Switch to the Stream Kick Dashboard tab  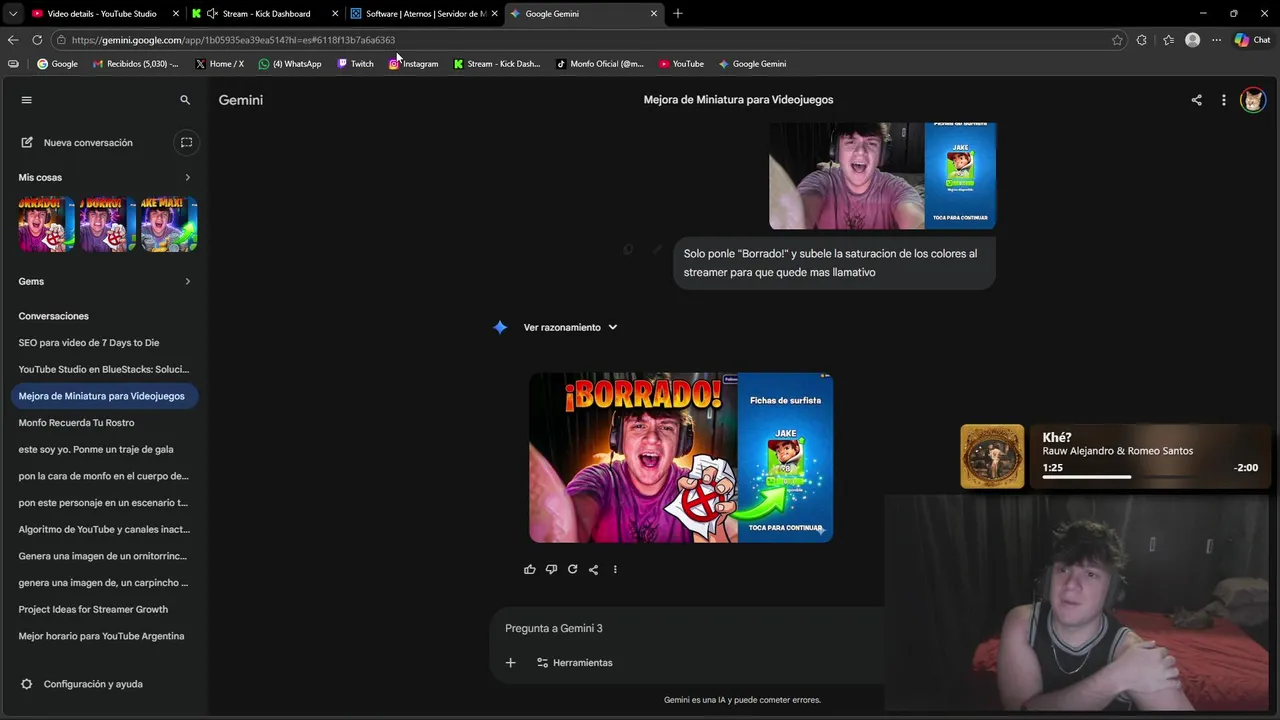coord(265,13)
